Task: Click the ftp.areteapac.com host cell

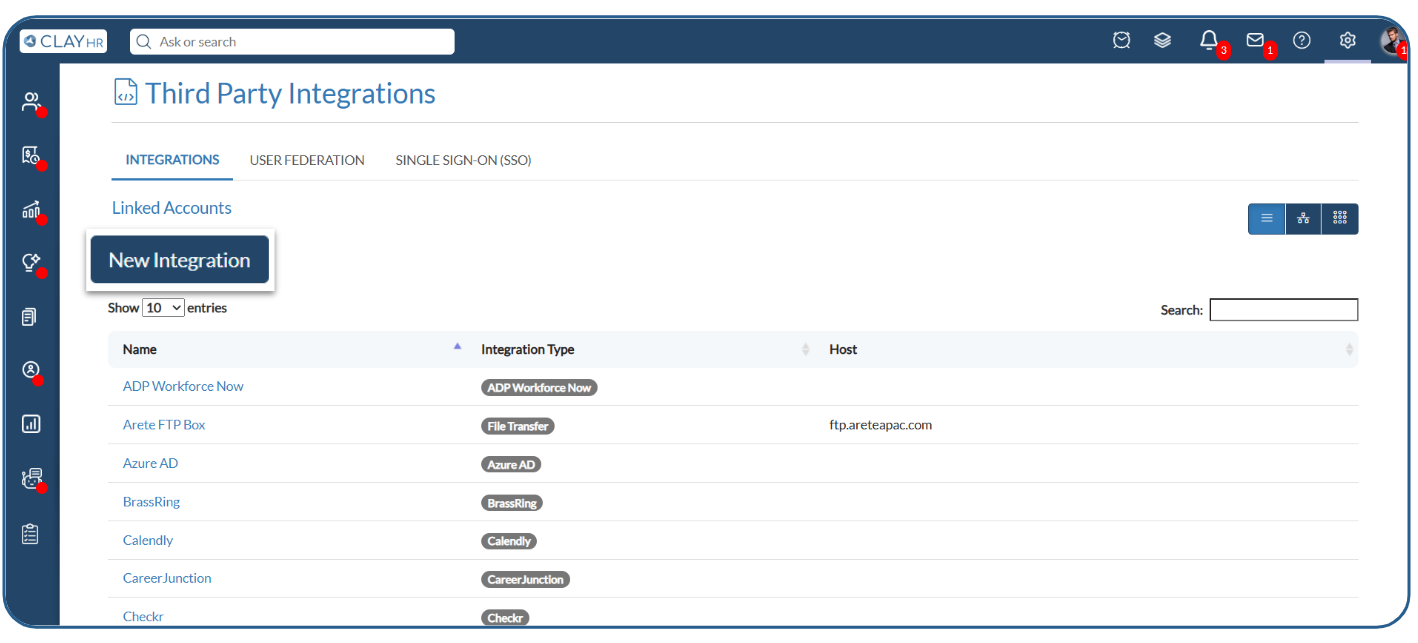Action: [x=881, y=425]
